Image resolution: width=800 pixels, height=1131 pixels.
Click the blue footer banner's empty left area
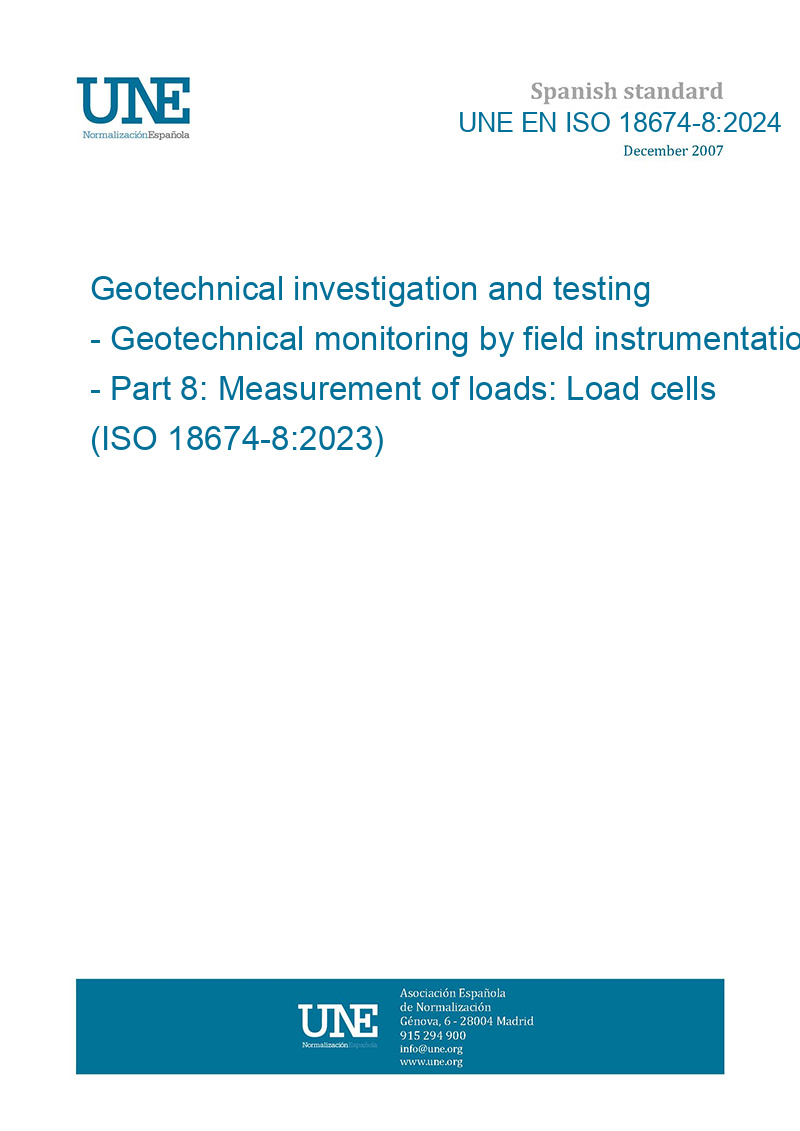click(x=184, y=1026)
